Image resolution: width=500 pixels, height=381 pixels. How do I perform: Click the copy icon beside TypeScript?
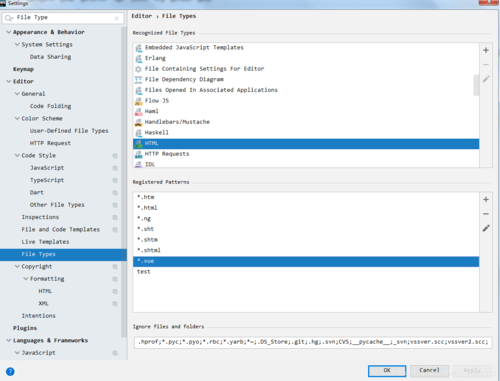click(x=115, y=180)
